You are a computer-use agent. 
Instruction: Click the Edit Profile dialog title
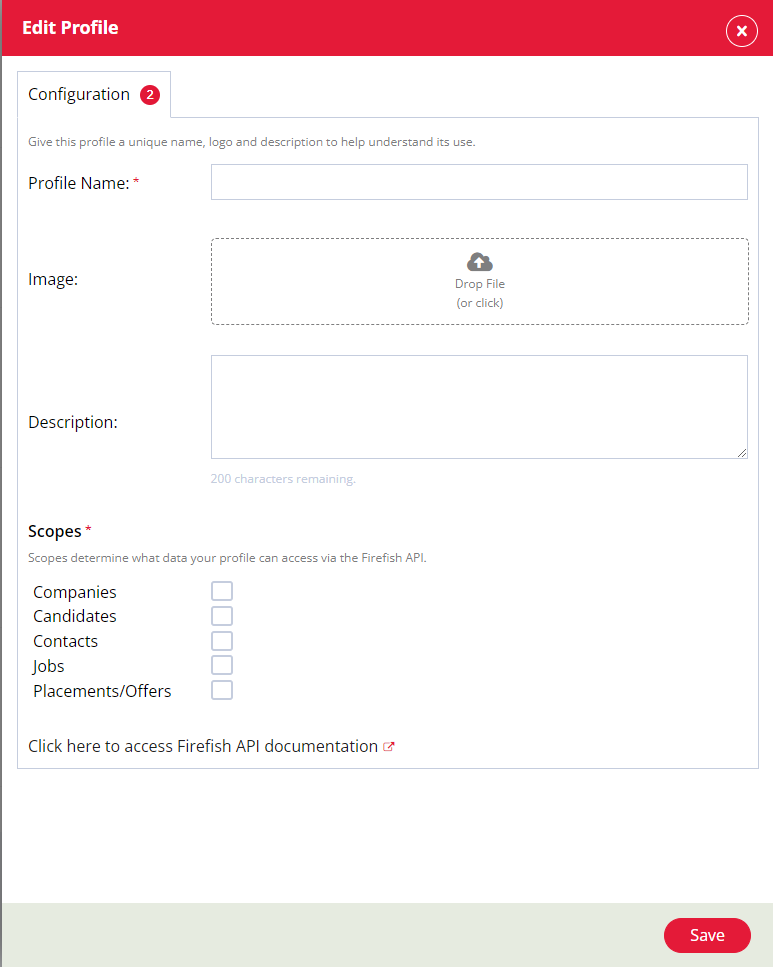click(70, 28)
